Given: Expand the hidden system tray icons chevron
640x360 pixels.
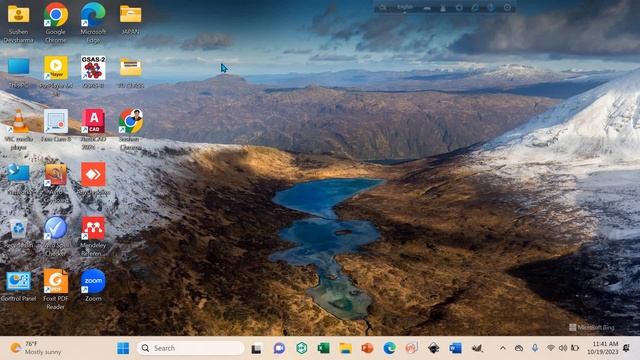Looking at the screenshot, I should click(503, 348).
